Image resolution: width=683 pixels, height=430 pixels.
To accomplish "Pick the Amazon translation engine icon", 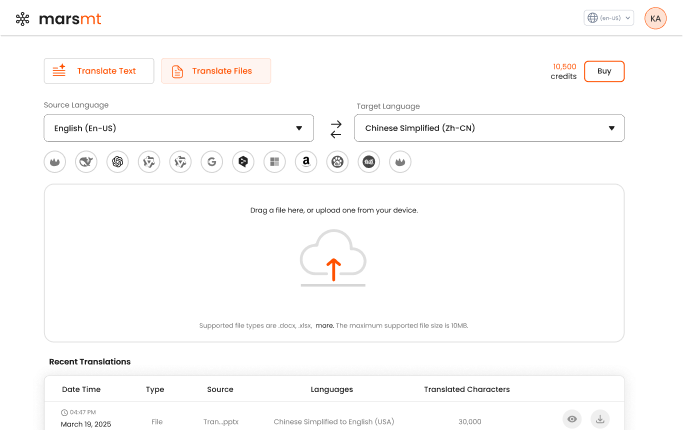I will pos(304,161).
